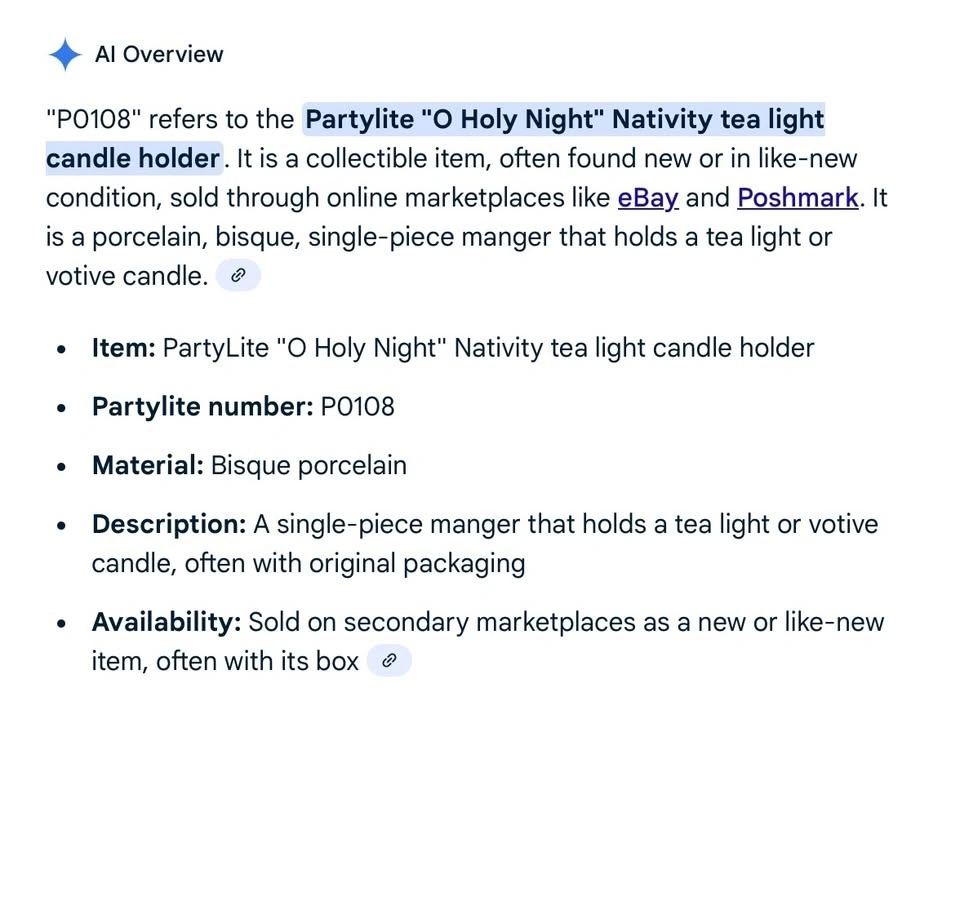960x919 pixels.
Task: Click the "Partylite number:" bullet label
Action: [x=202, y=407]
